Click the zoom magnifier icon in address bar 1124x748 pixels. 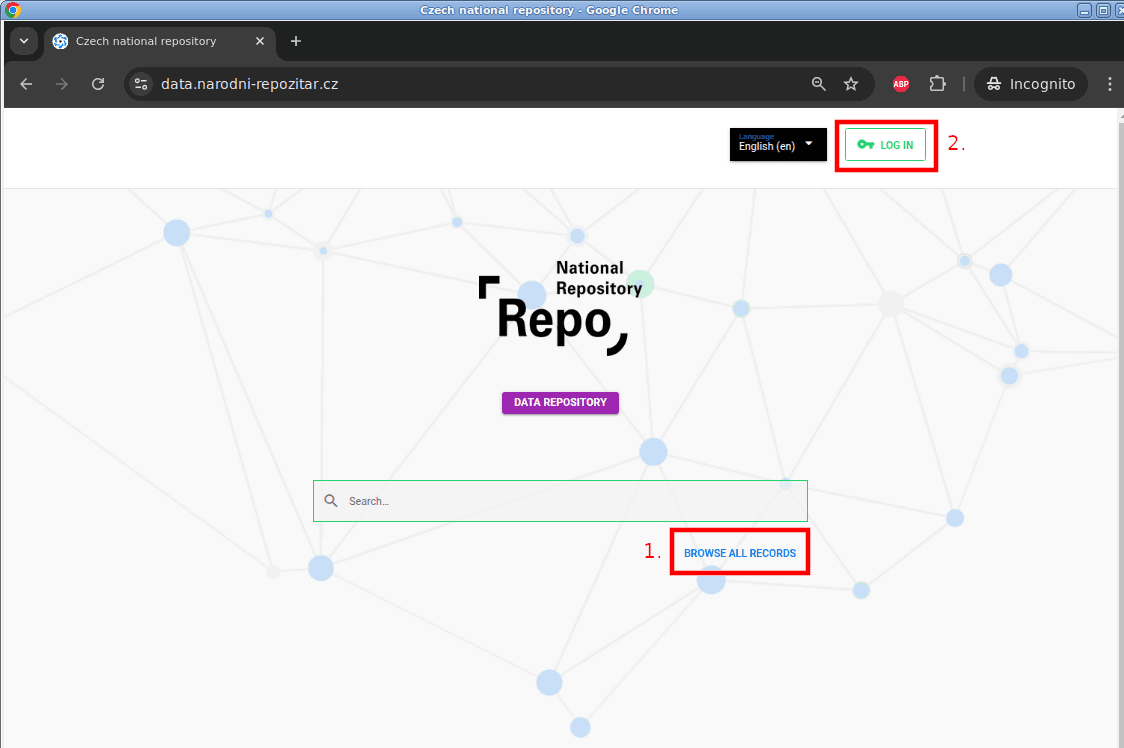click(818, 84)
